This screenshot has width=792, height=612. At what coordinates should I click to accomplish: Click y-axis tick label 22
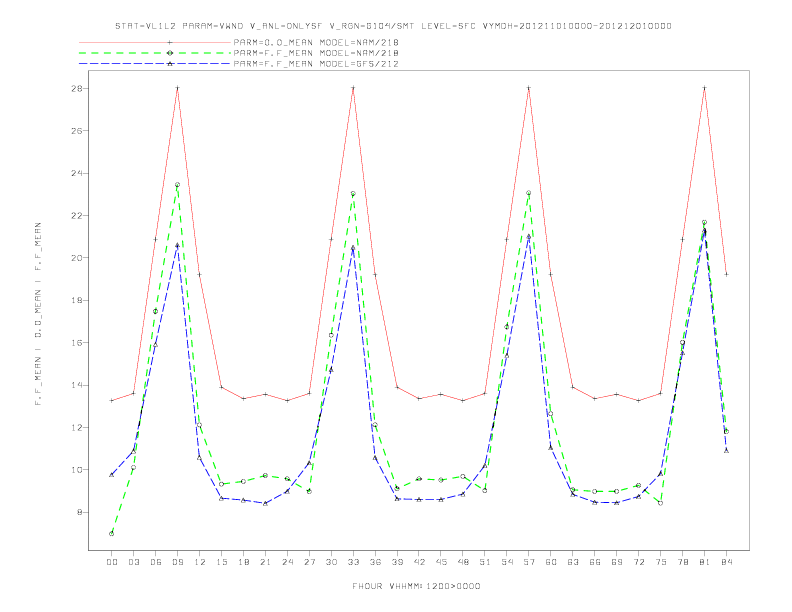(x=79, y=216)
